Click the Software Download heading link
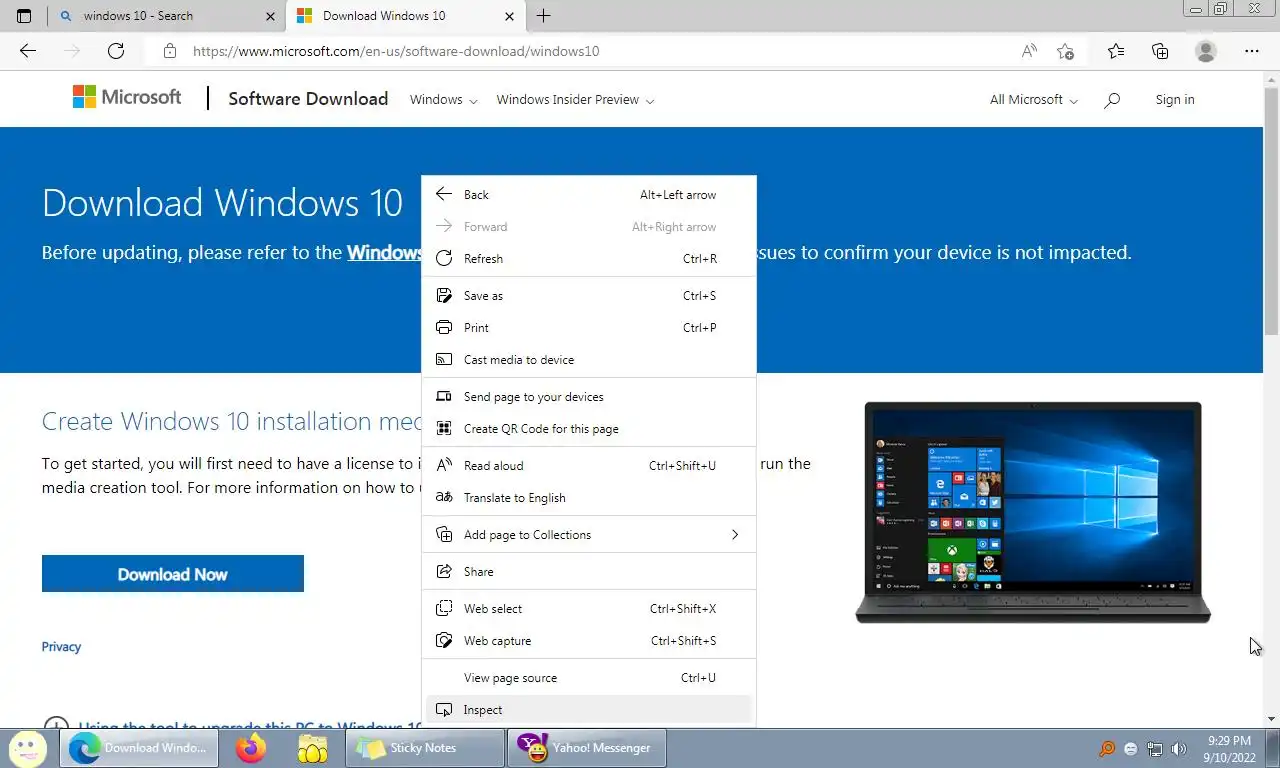 tap(308, 99)
